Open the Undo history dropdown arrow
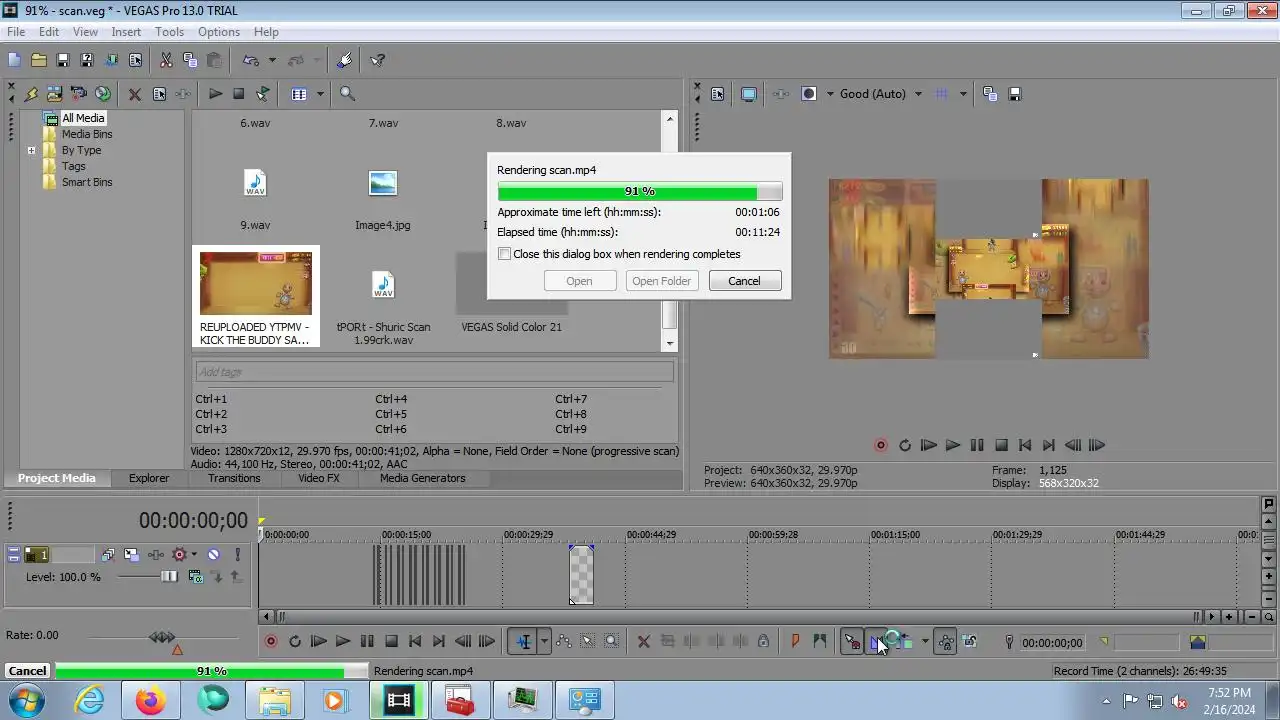This screenshot has width=1280, height=720. pos(272,60)
